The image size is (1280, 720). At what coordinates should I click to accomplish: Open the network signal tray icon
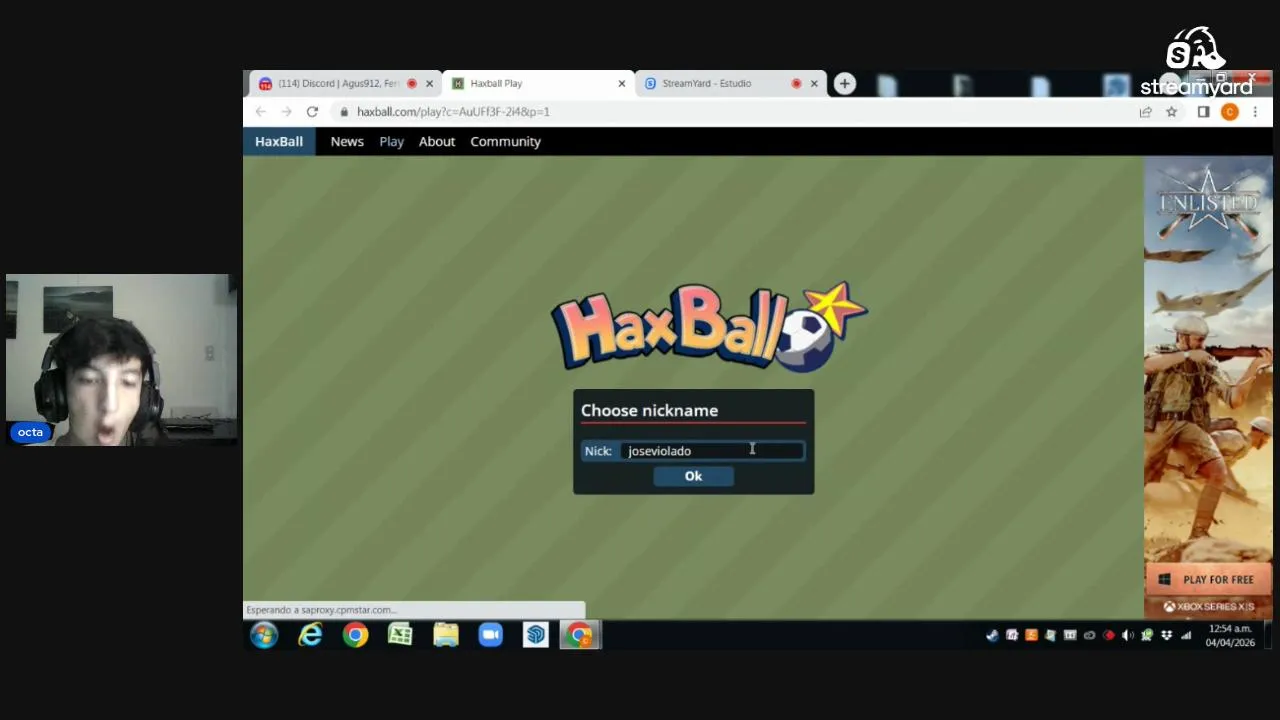[x=1186, y=635]
